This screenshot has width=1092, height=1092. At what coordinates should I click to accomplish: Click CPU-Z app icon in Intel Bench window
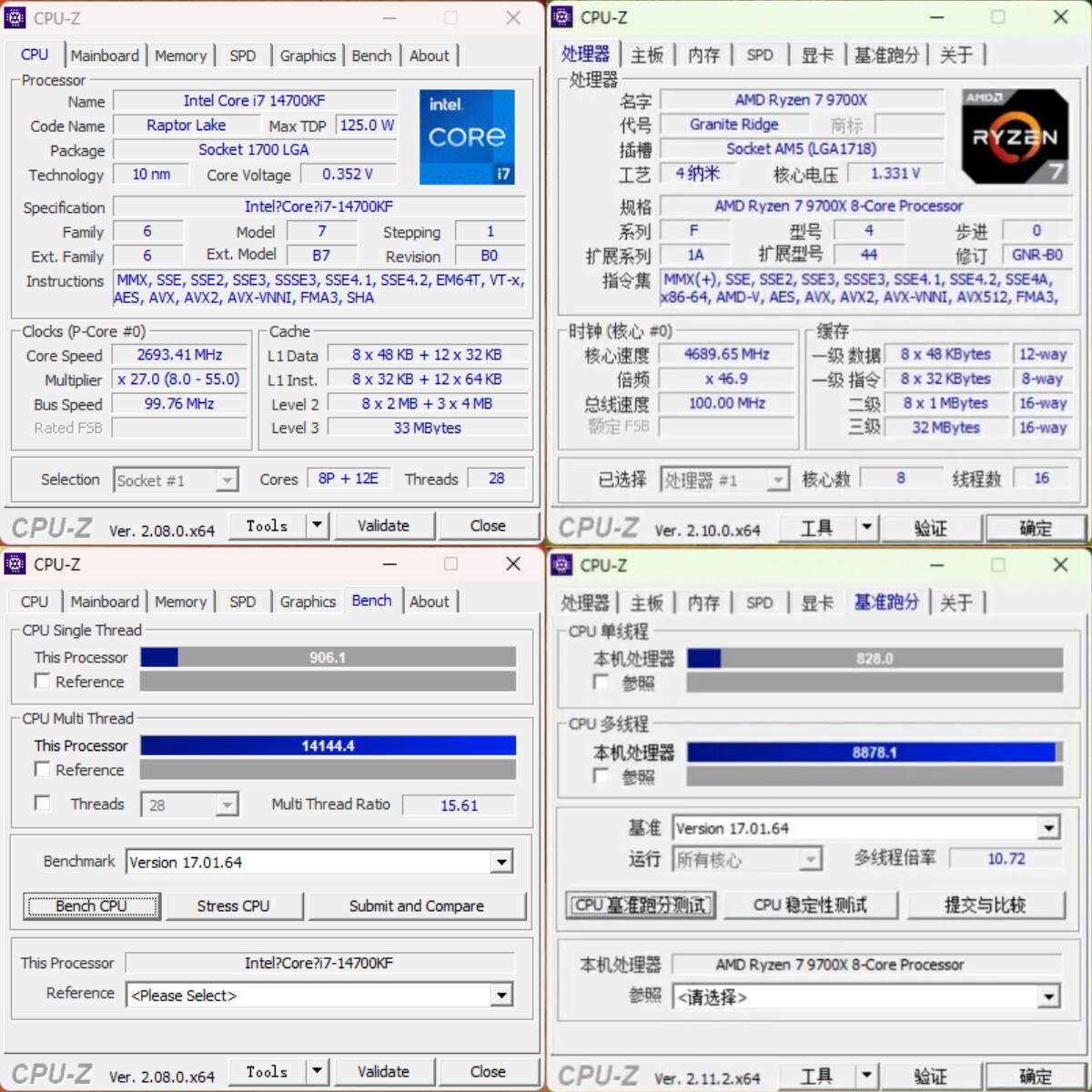tap(15, 564)
